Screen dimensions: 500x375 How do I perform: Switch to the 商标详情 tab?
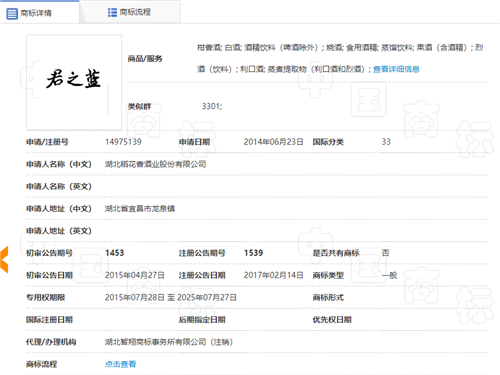(x=40, y=12)
